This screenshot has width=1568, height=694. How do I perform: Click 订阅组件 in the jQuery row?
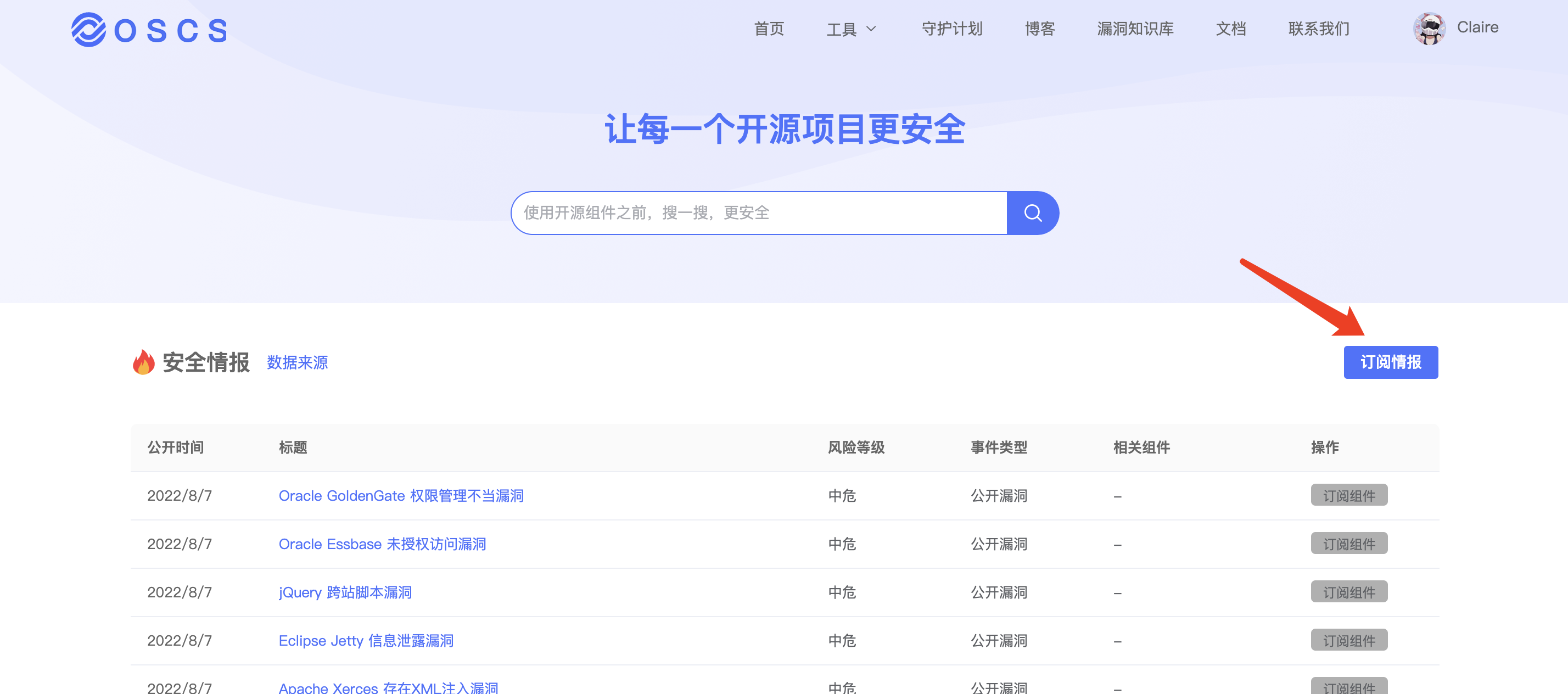(x=1348, y=592)
